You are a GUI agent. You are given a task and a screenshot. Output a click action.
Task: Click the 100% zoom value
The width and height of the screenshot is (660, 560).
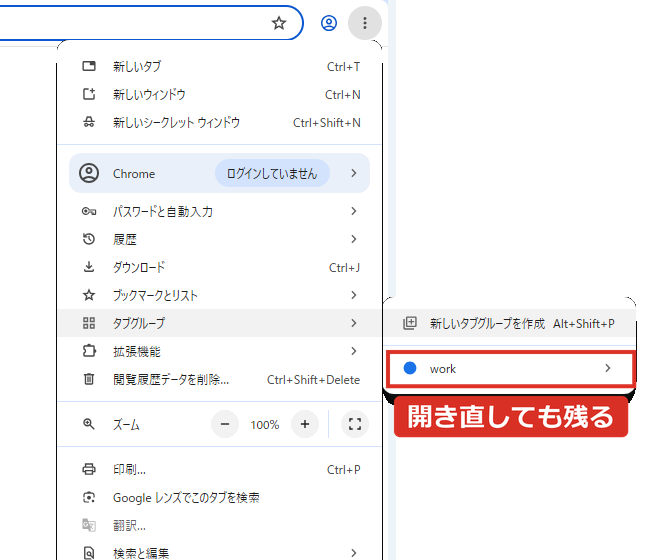[x=265, y=425]
